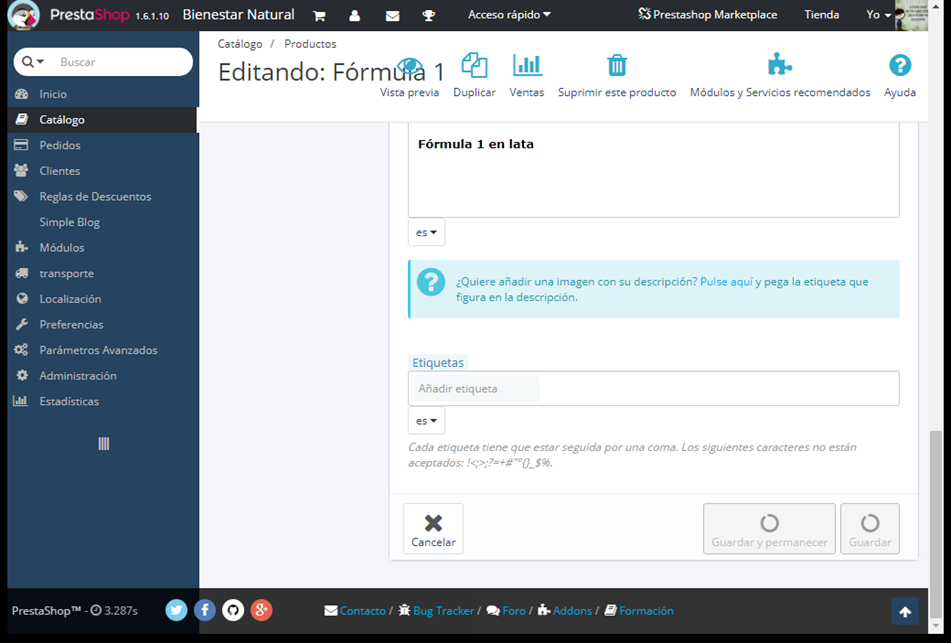951x643 pixels.
Task: Click the Etiquetas label
Action: (438, 363)
